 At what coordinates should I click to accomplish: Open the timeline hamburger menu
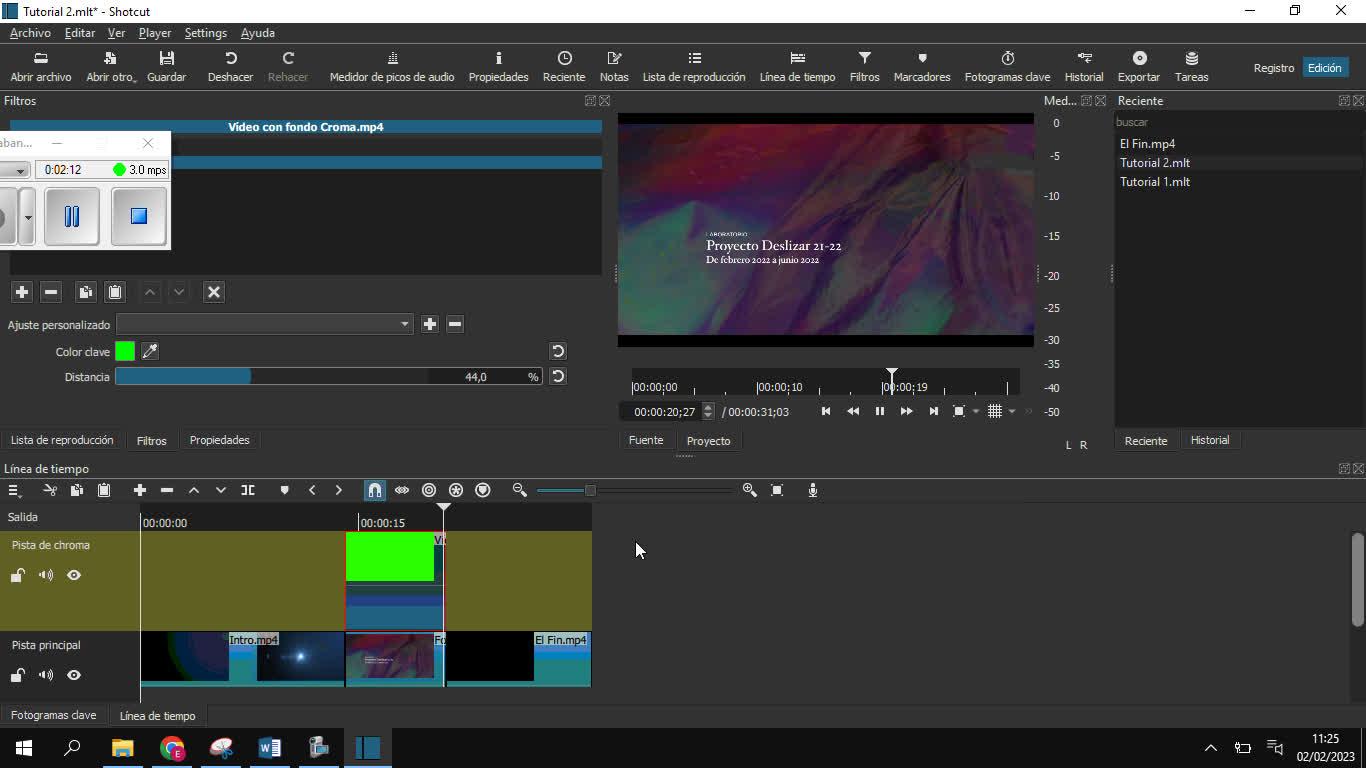14,490
